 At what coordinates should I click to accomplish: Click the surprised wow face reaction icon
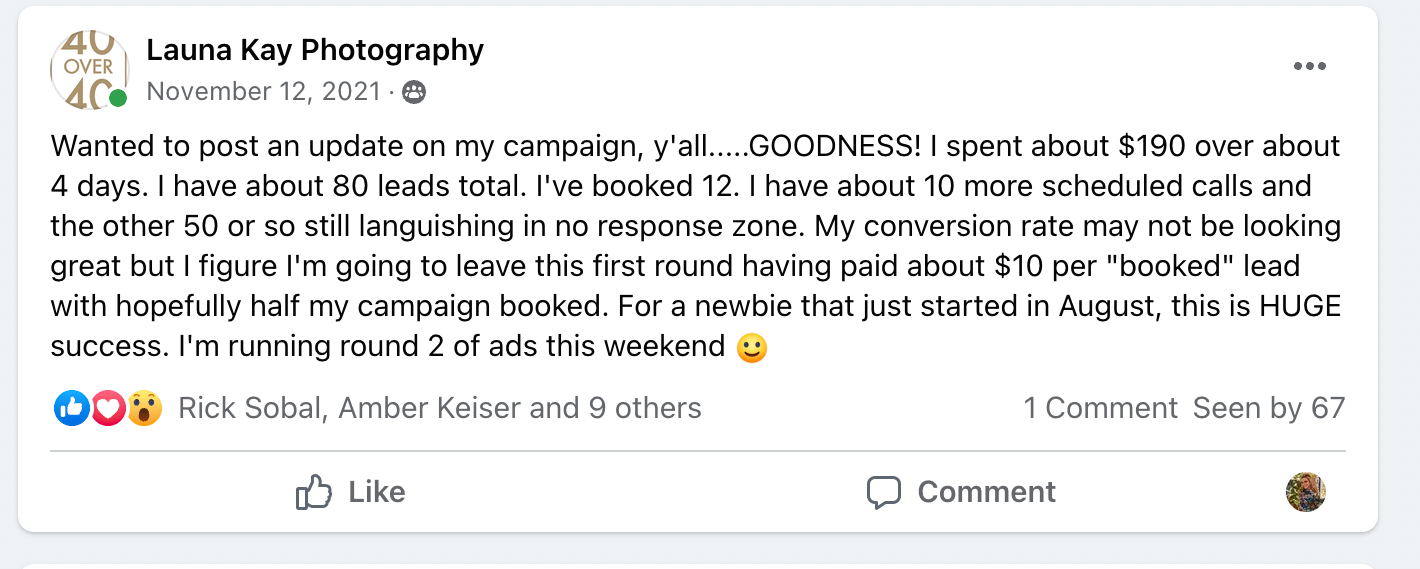[x=144, y=408]
